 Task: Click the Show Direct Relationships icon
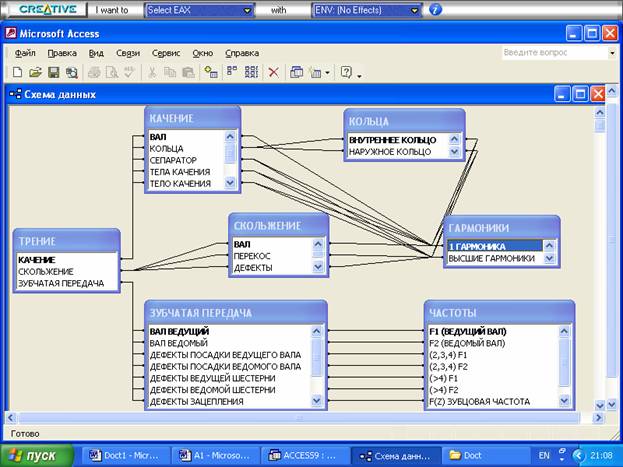pyautogui.click(x=232, y=72)
